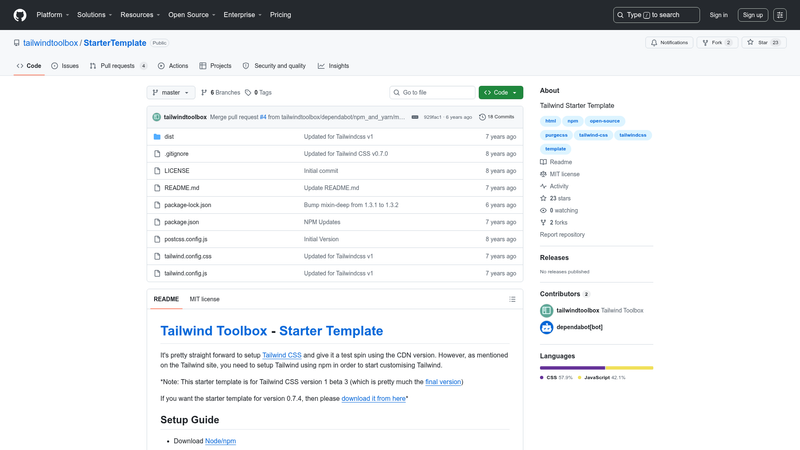Click the package.json file icon
This screenshot has height=450, width=800.
pyautogui.click(x=157, y=222)
